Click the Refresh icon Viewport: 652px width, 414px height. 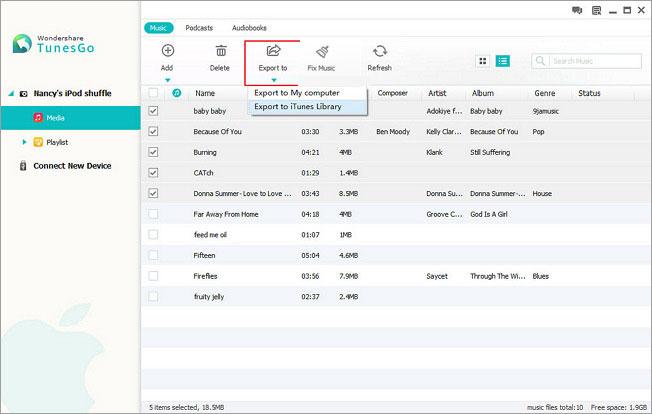coord(379,51)
